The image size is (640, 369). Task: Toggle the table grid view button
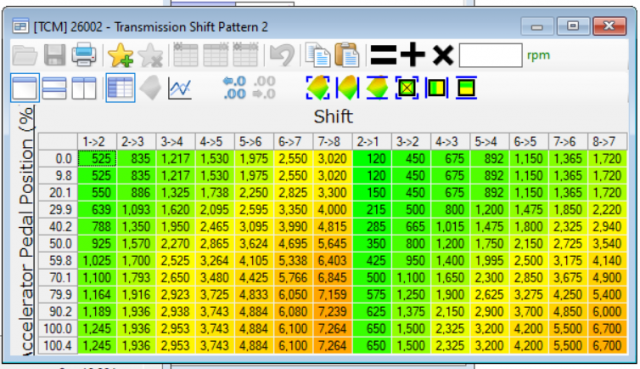[120, 88]
